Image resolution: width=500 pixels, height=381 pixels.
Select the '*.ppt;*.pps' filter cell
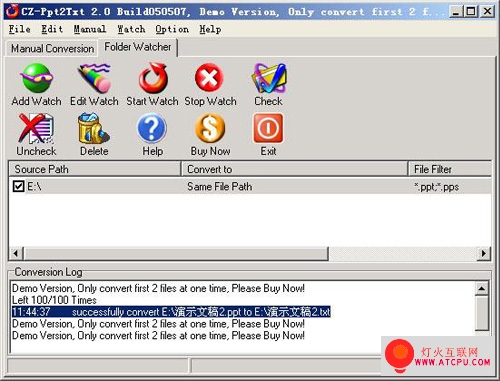(437, 187)
